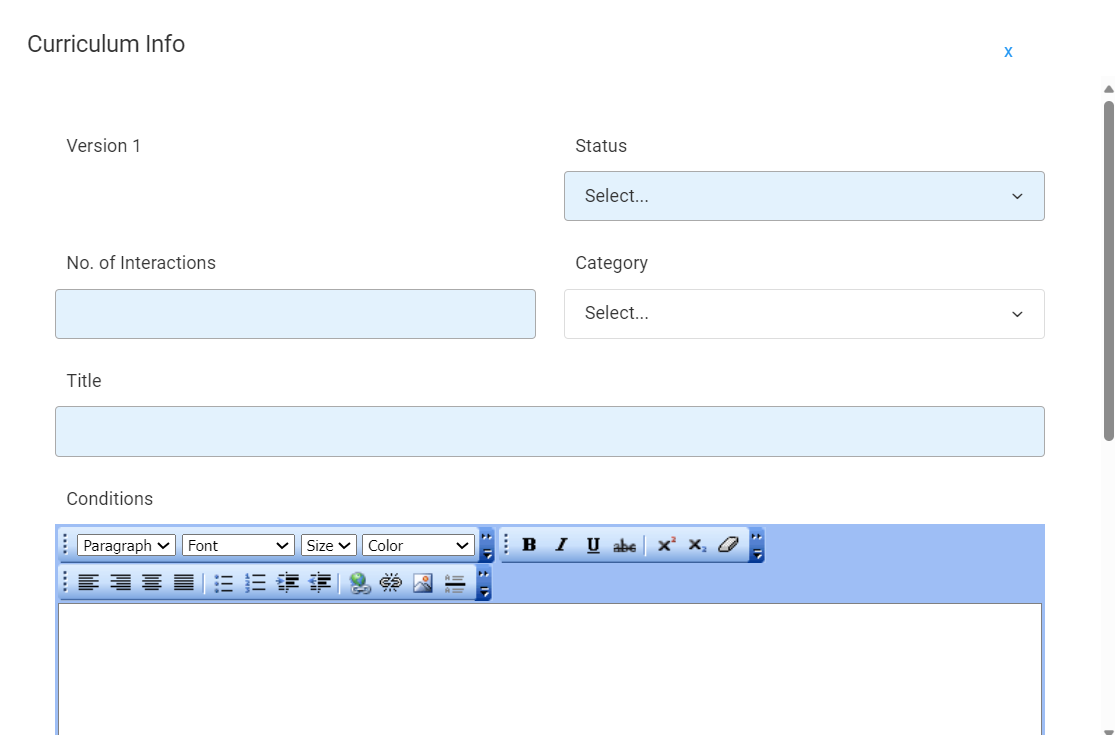Click the eraser remove-formatting icon
This screenshot has height=735, width=1115.
point(729,545)
